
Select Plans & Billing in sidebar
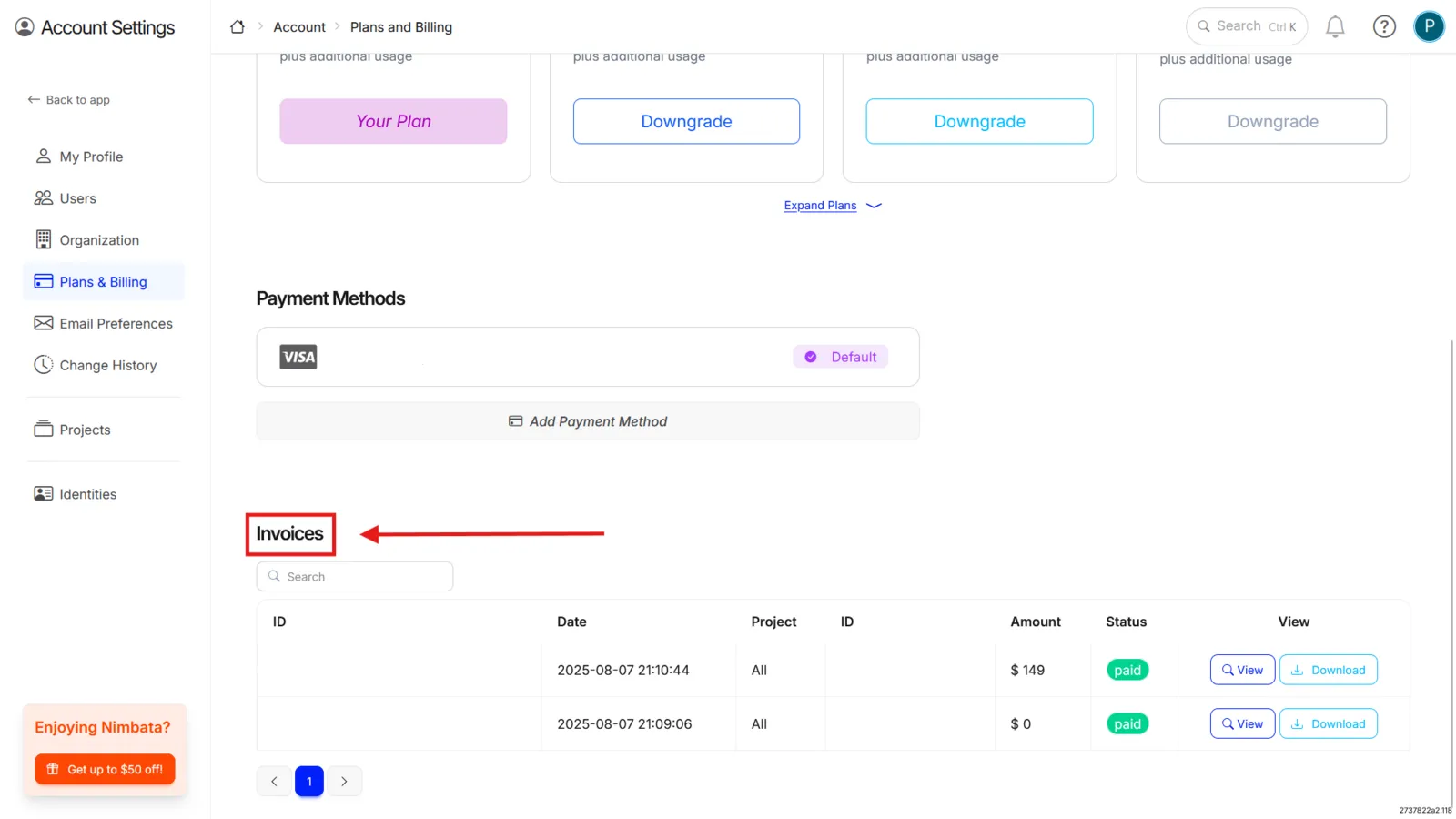click(x=103, y=282)
